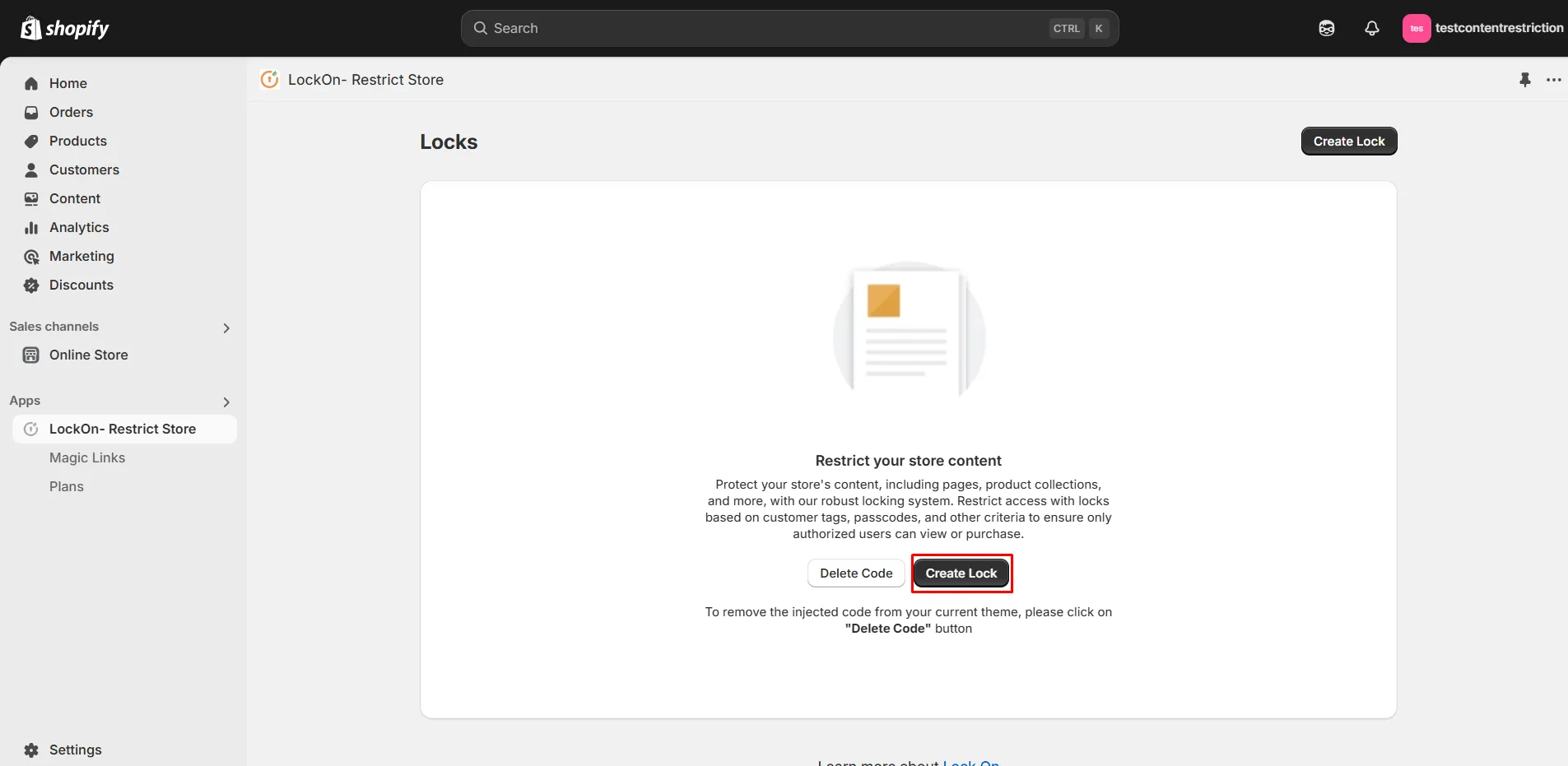Click the Discounts badge icon

click(31, 286)
